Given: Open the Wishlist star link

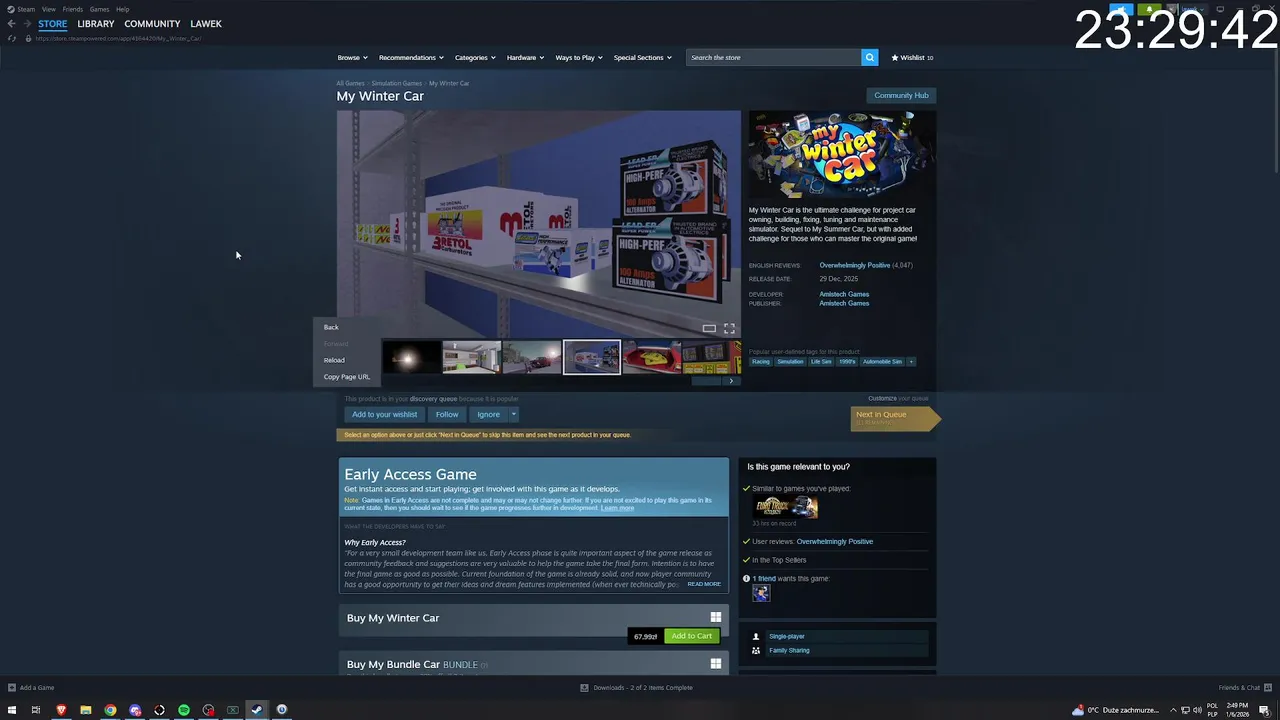Looking at the screenshot, I should pyautogui.click(x=912, y=57).
